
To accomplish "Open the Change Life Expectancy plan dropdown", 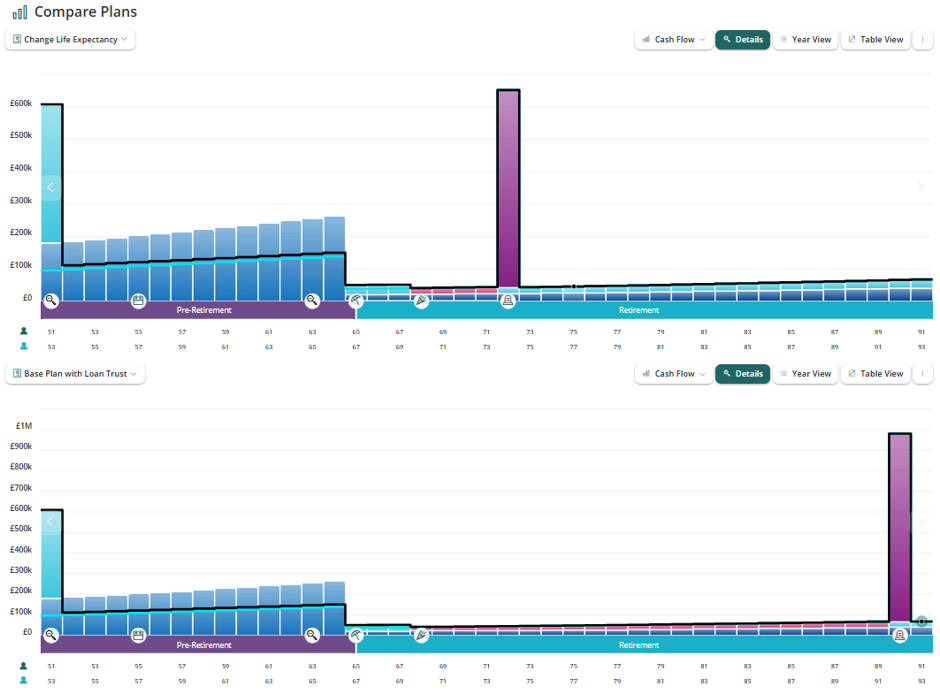I will click(x=70, y=40).
